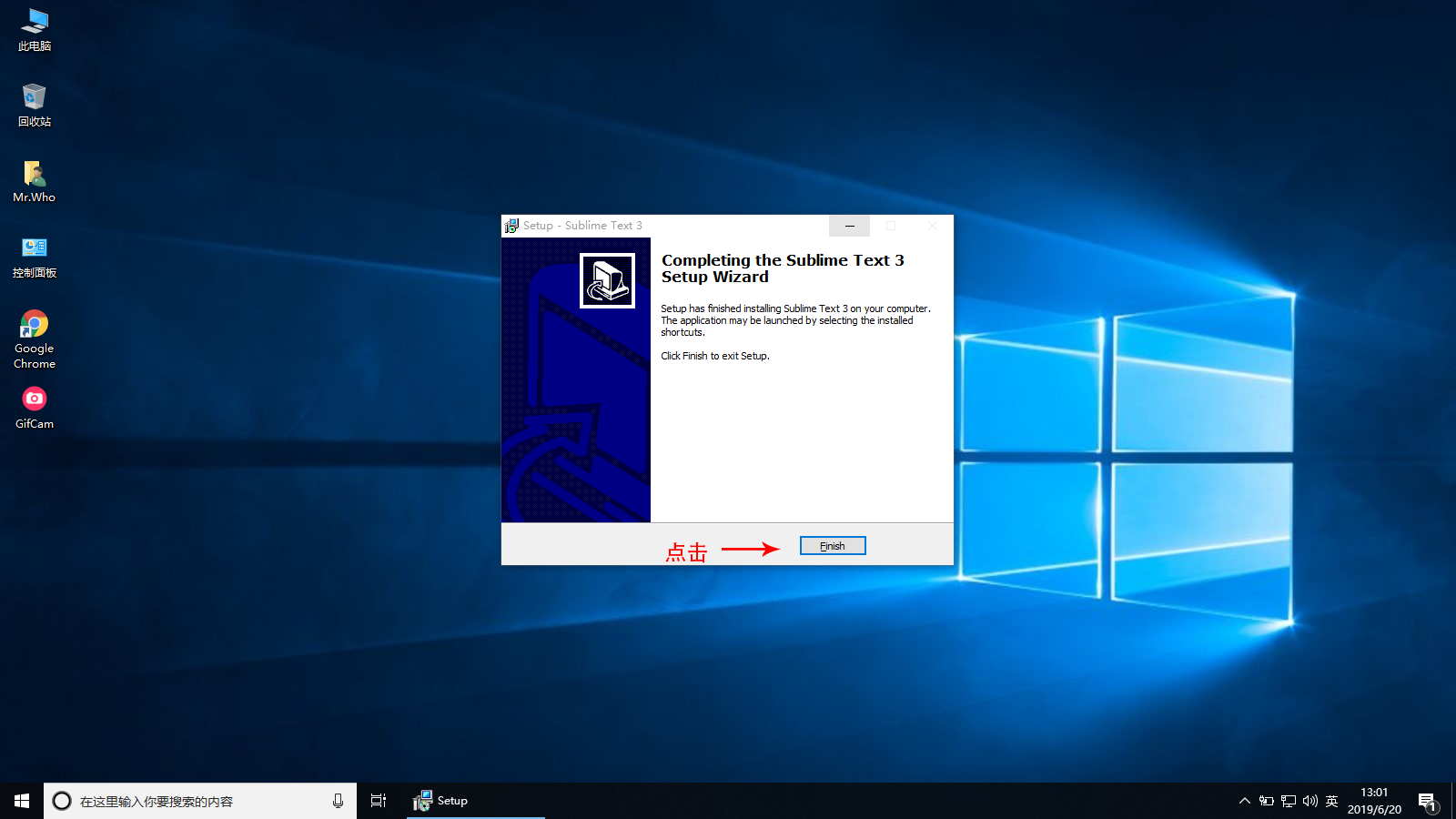Click the microphone icon in search box
Image resolution: width=1456 pixels, height=819 pixels.
coord(338,801)
